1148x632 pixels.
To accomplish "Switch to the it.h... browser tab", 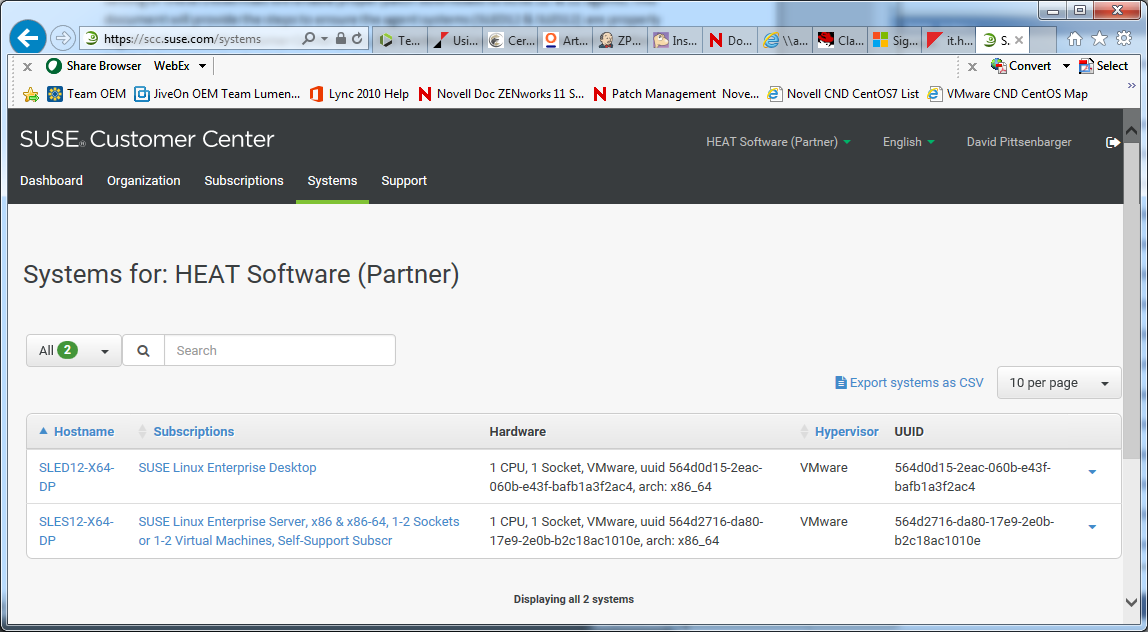I will [x=950, y=40].
